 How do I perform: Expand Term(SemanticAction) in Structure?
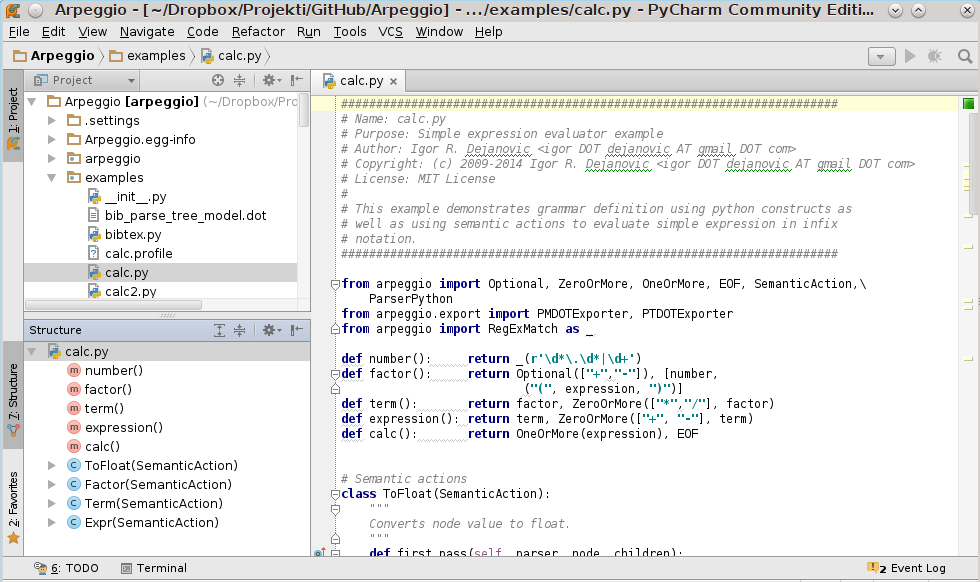[x=52, y=503]
